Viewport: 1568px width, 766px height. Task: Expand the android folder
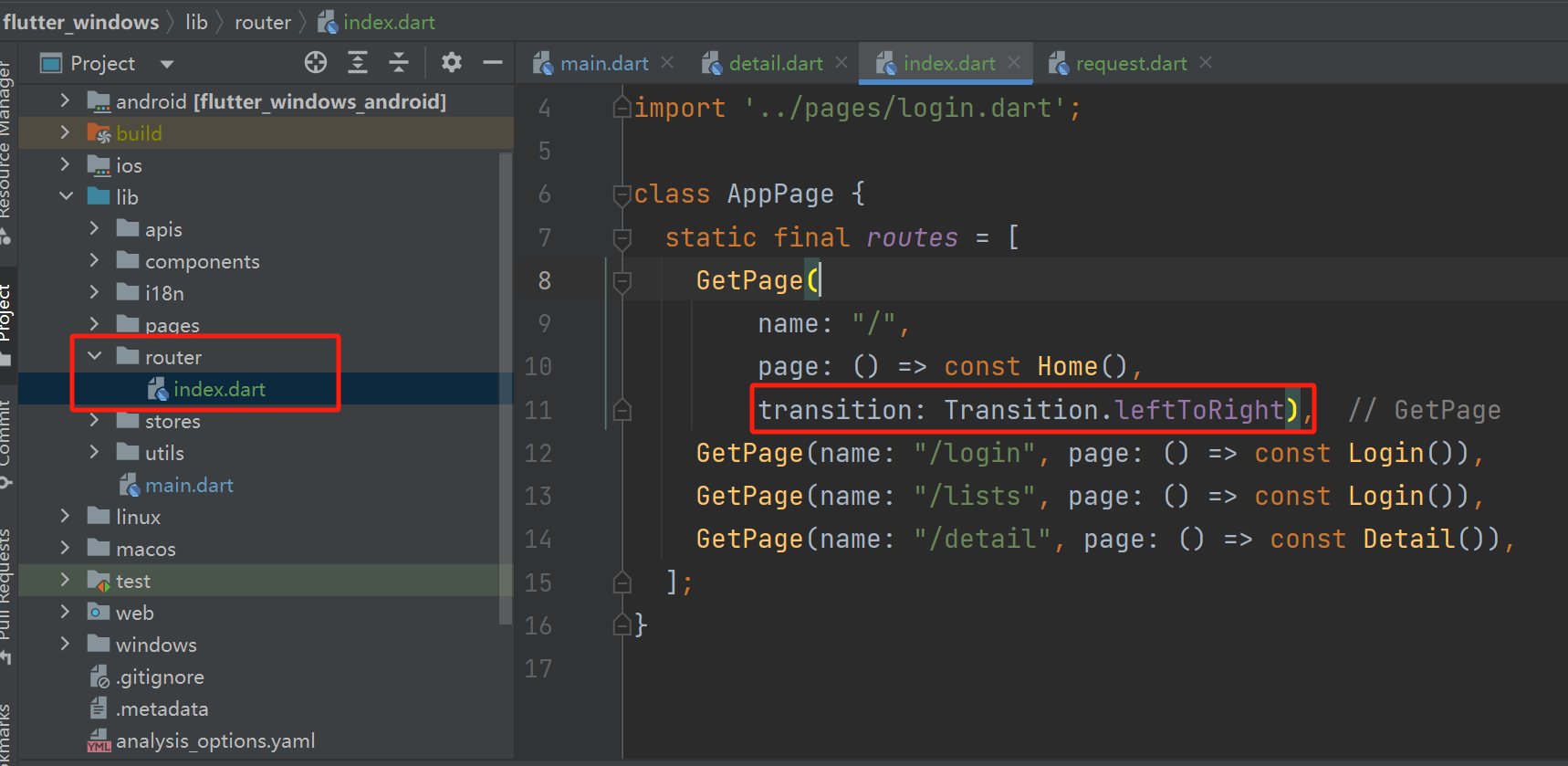point(65,100)
